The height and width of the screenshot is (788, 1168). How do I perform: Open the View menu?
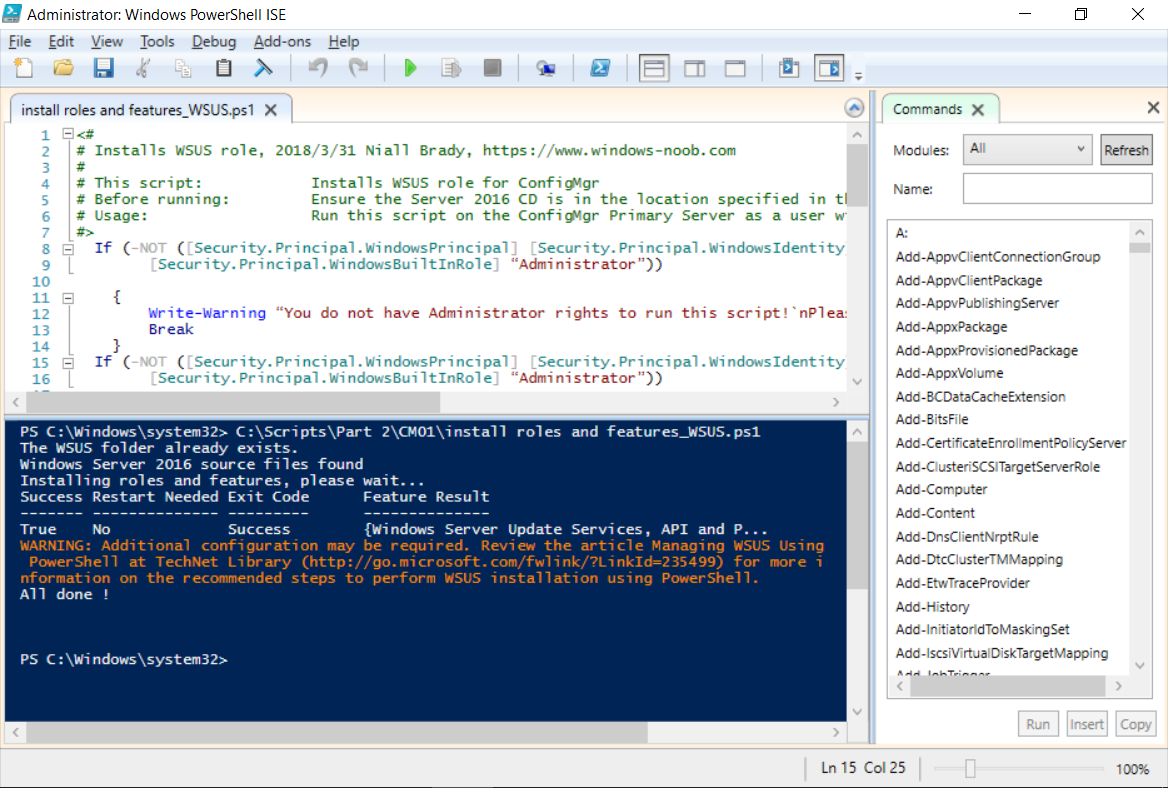(107, 42)
